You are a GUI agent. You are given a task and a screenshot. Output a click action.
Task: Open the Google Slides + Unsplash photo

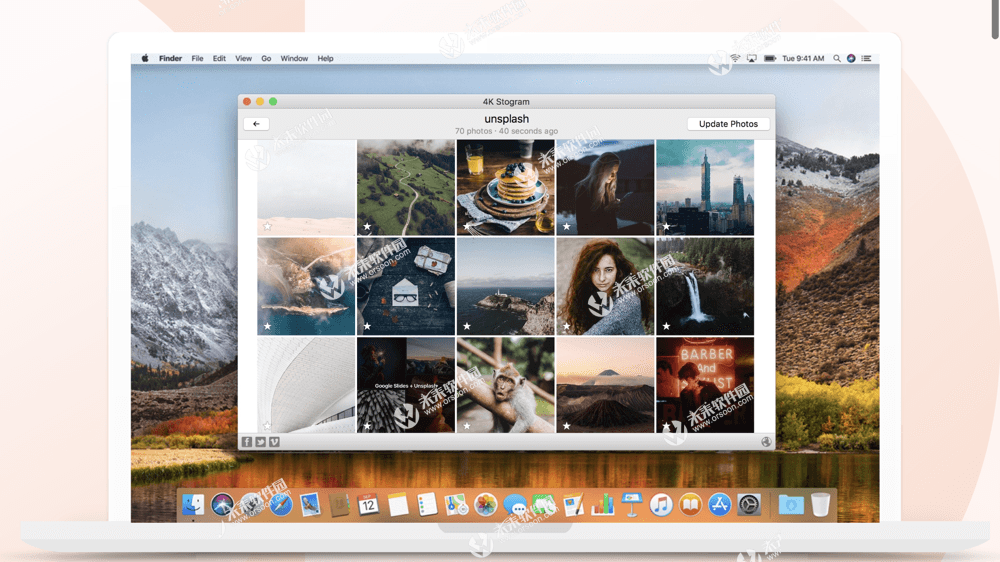[x=406, y=385]
